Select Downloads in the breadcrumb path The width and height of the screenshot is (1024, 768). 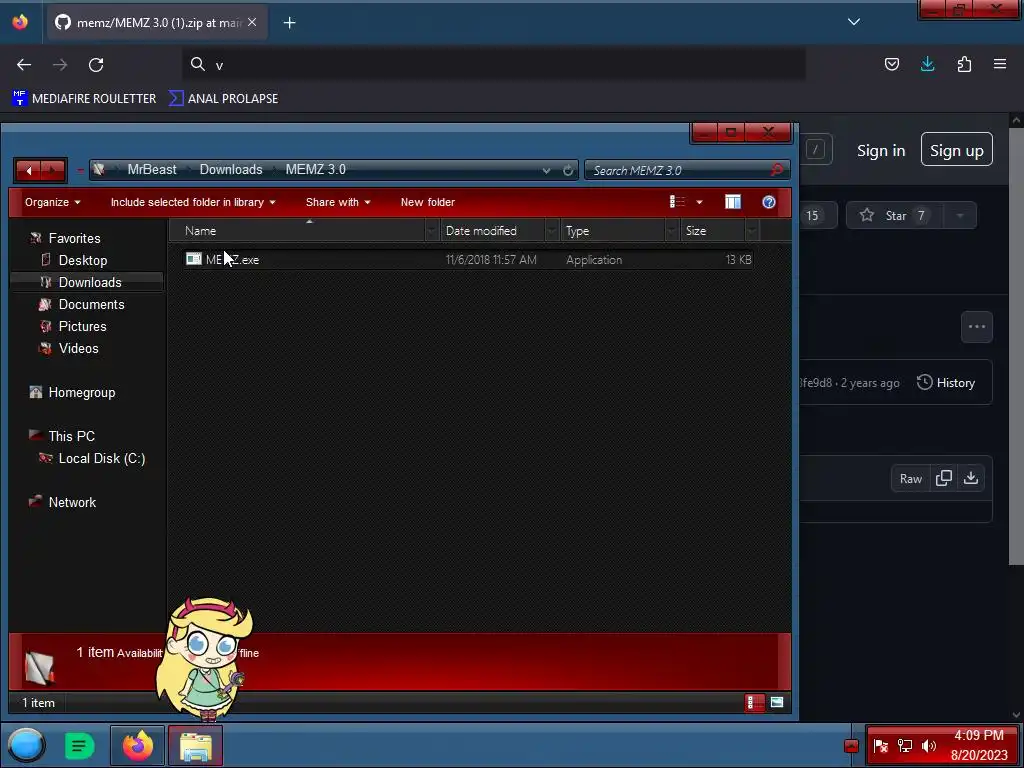point(231,170)
